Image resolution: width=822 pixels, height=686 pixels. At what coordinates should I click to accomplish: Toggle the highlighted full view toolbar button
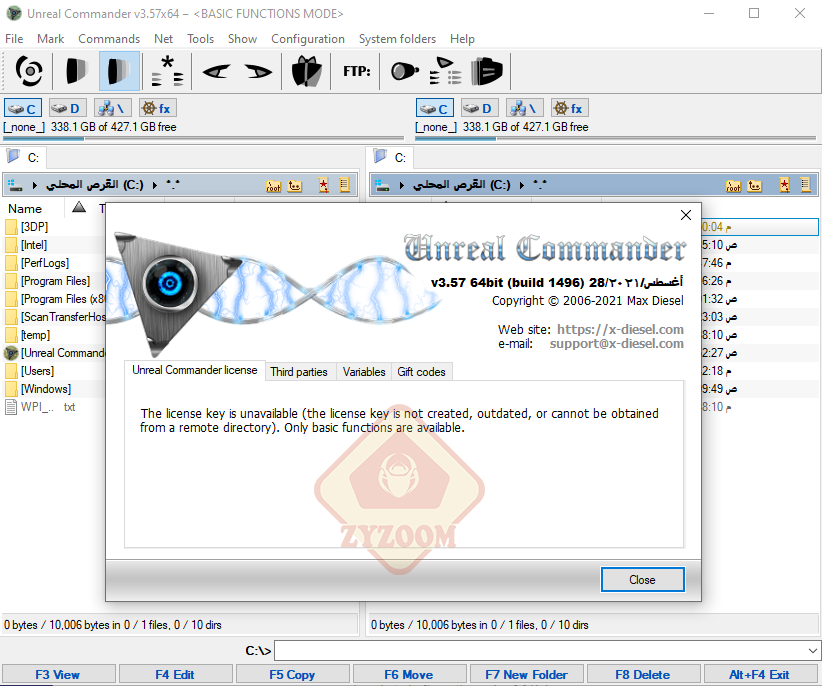click(x=119, y=71)
